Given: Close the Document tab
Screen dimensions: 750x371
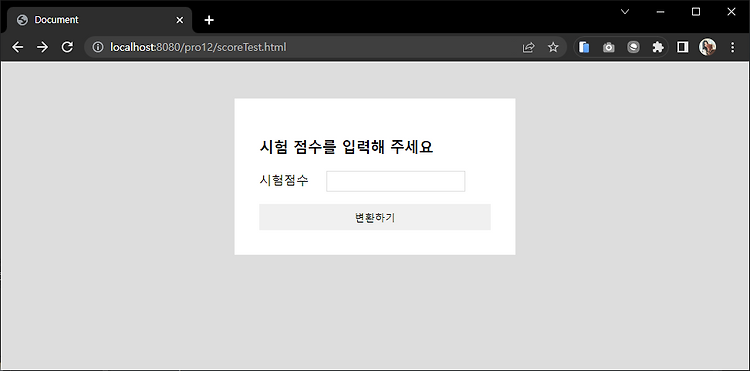Looking at the screenshot, I should click(x=179, y=20).
